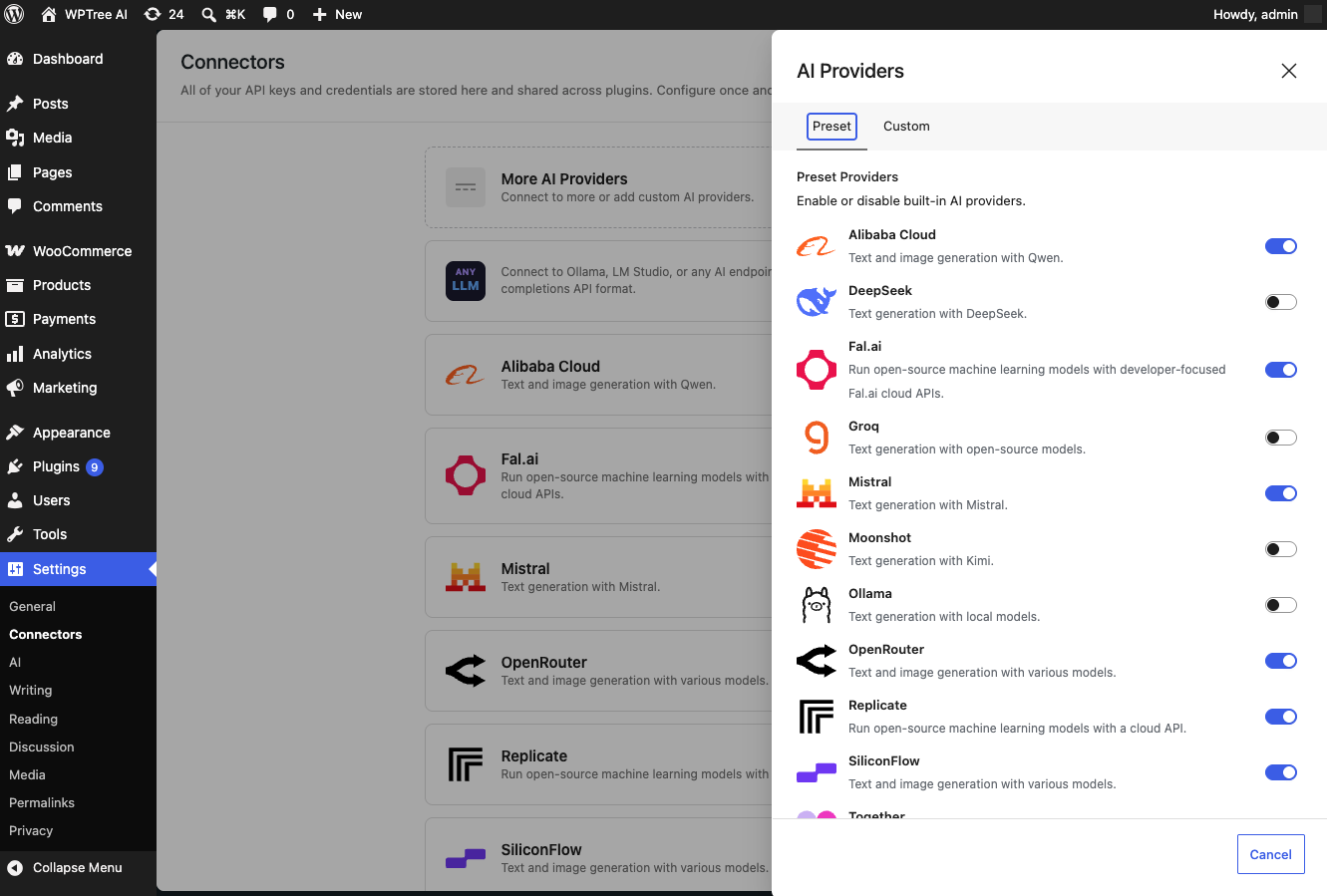Open Analytics in the sidebar

pyautogui.click(x=78, y=354)
